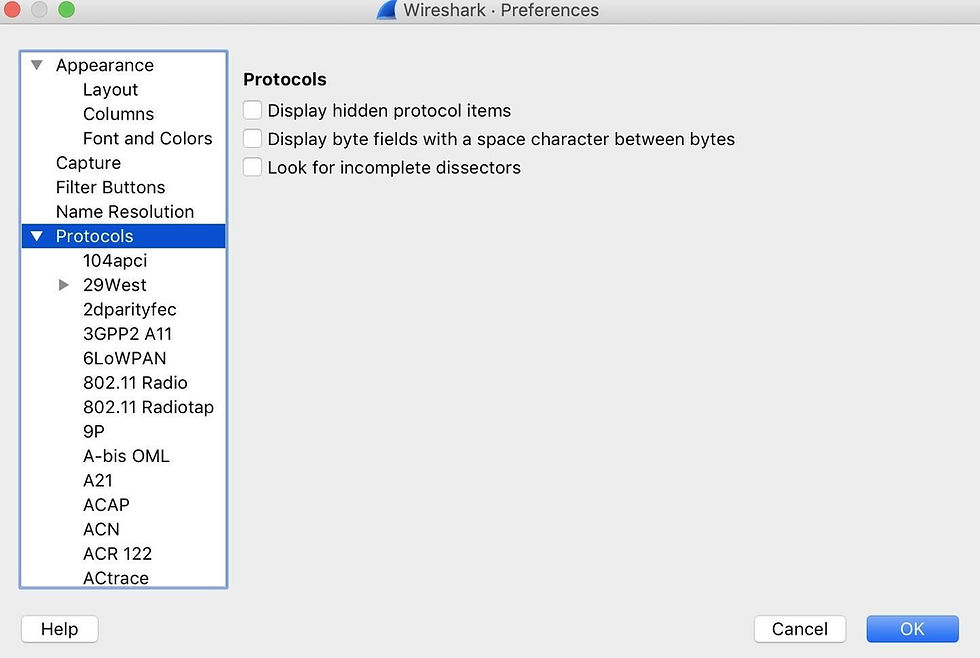
Task: Open the ACtrace protocol entry
Action: tap(116, 578)
